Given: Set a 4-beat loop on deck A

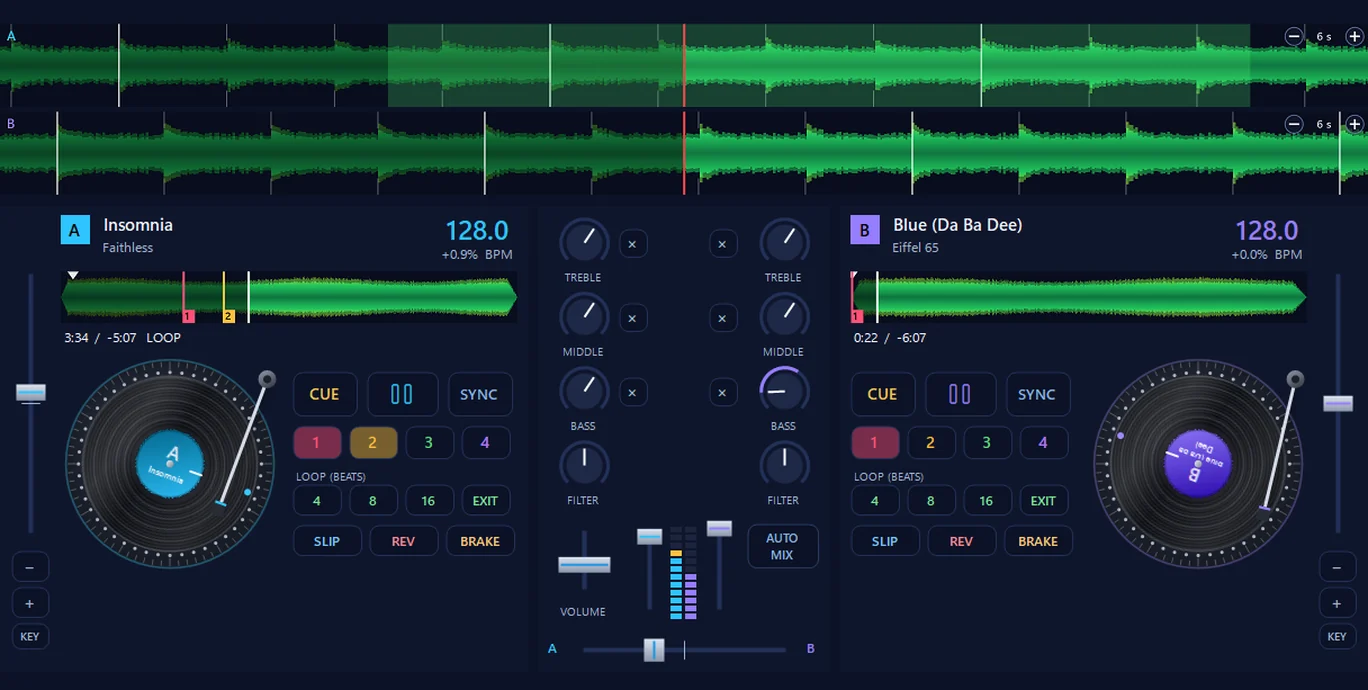Looking at the screenshot, I should tap(316, 501).
